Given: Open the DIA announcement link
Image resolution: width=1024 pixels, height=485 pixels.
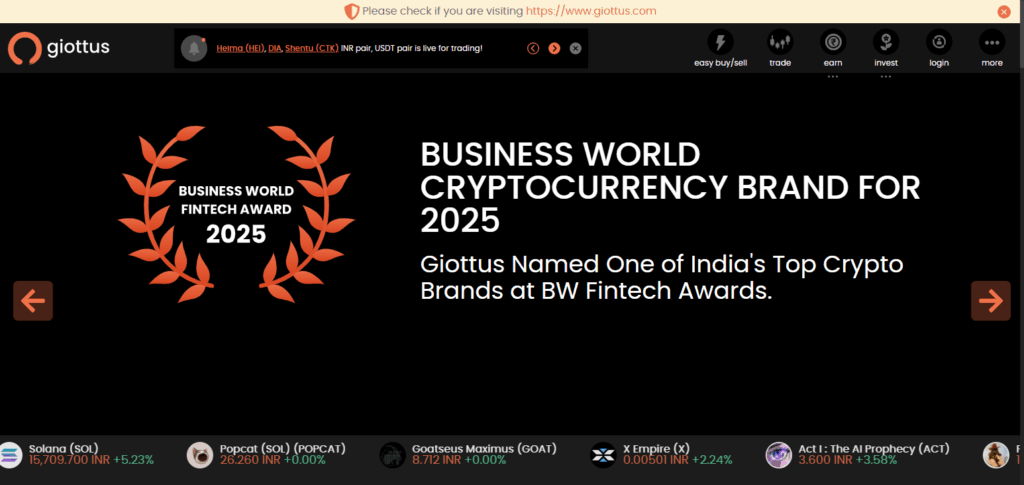Looking at the screenshot, I should [x=274, y=48].
